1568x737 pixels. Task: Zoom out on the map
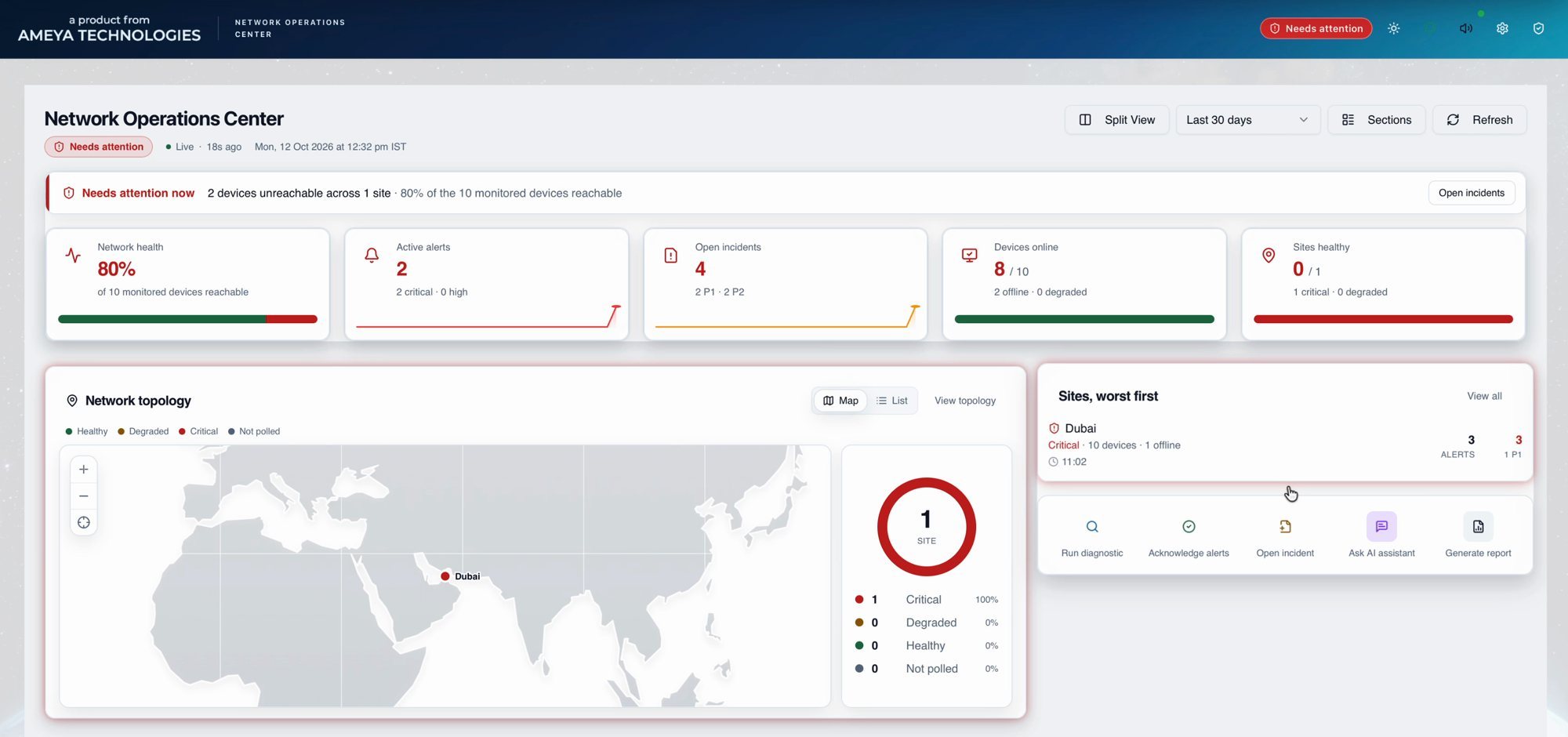pos(84,496)
